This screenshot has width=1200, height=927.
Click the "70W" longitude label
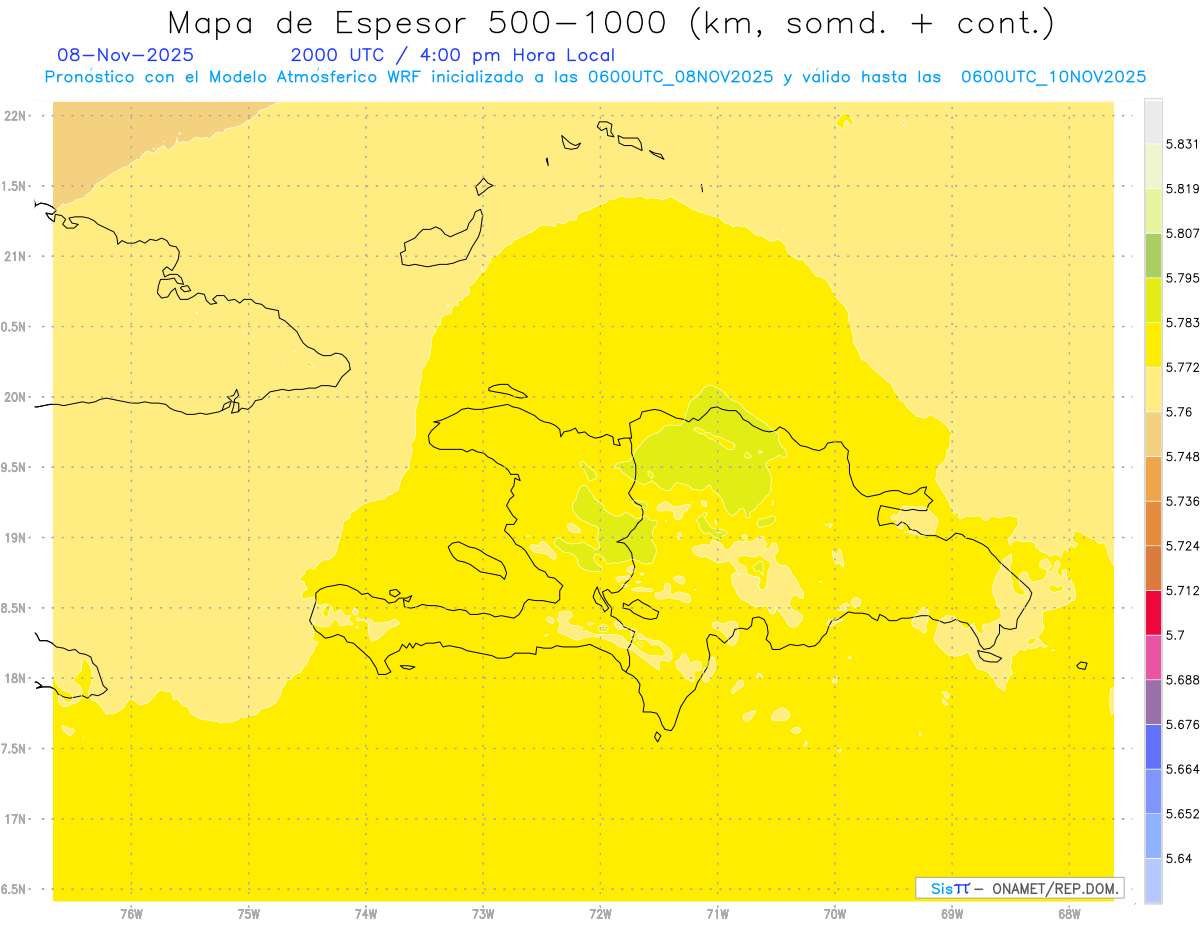click(x=835, y=913)
